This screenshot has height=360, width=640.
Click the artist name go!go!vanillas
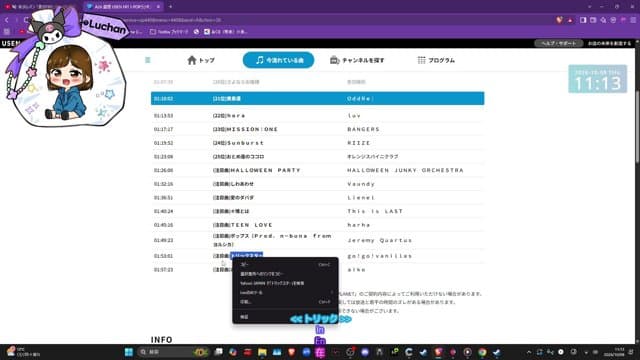pyautogui.click(x=380, y=256)
